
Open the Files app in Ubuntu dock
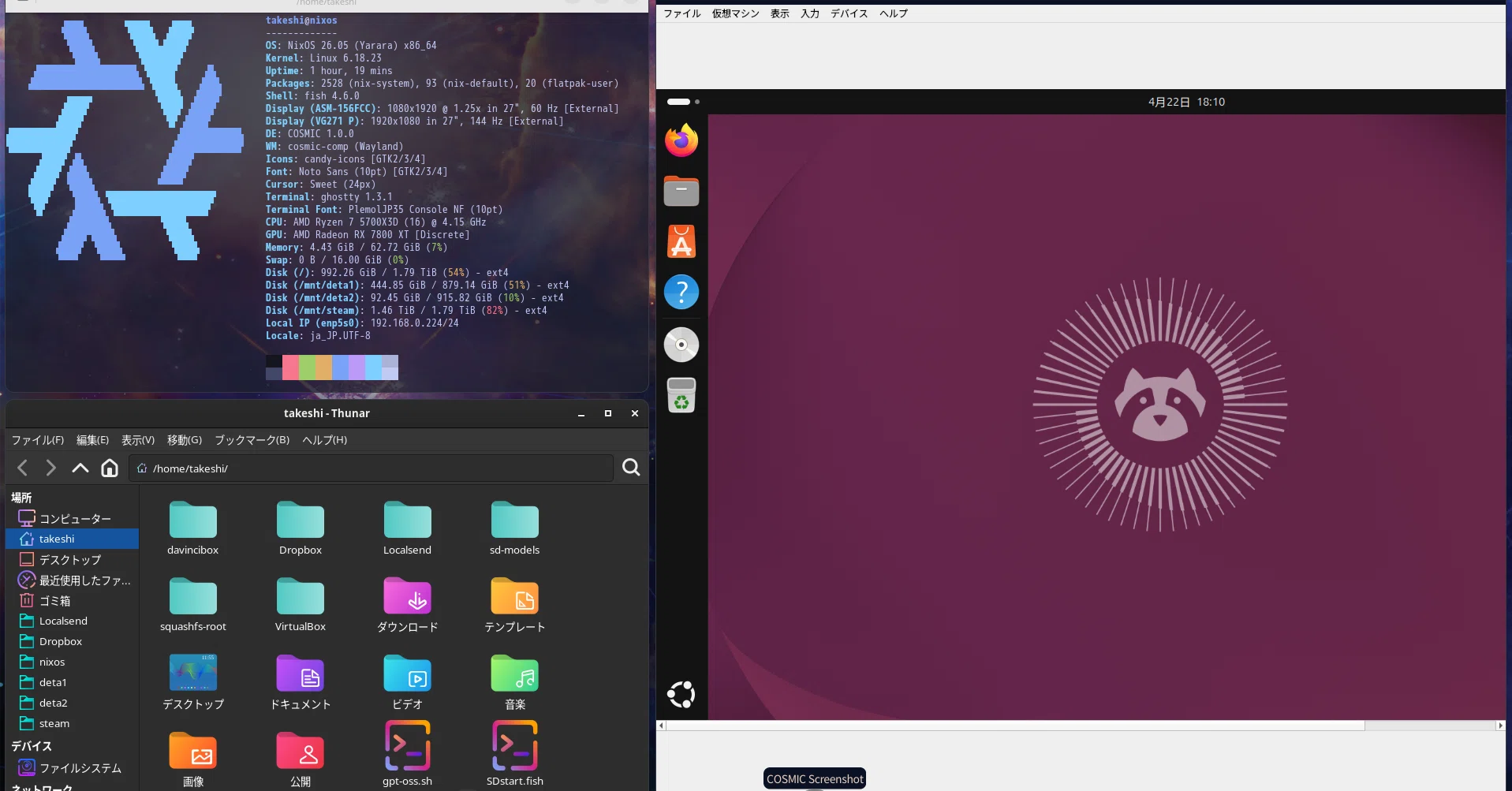click(681, 191)
